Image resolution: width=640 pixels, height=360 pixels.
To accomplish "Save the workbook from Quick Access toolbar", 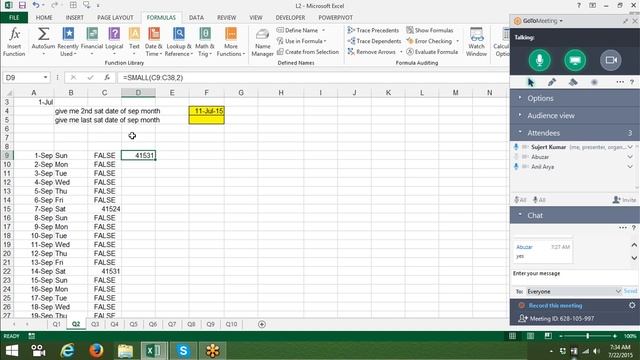I will point(22,5).
